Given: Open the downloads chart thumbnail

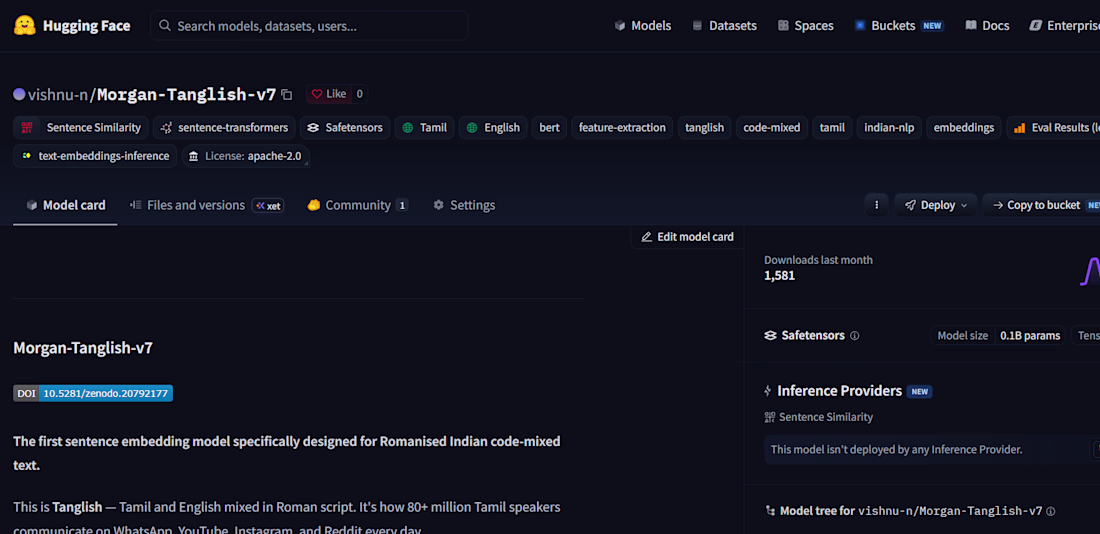Looking at the screenshot, I should (x=1089, y=270).
